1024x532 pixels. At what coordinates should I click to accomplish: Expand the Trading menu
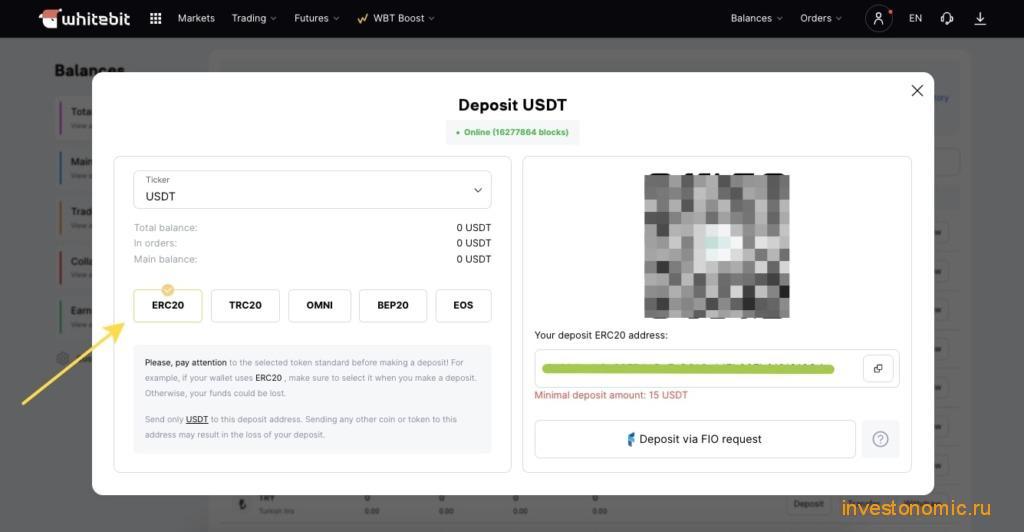pos(253,18)
